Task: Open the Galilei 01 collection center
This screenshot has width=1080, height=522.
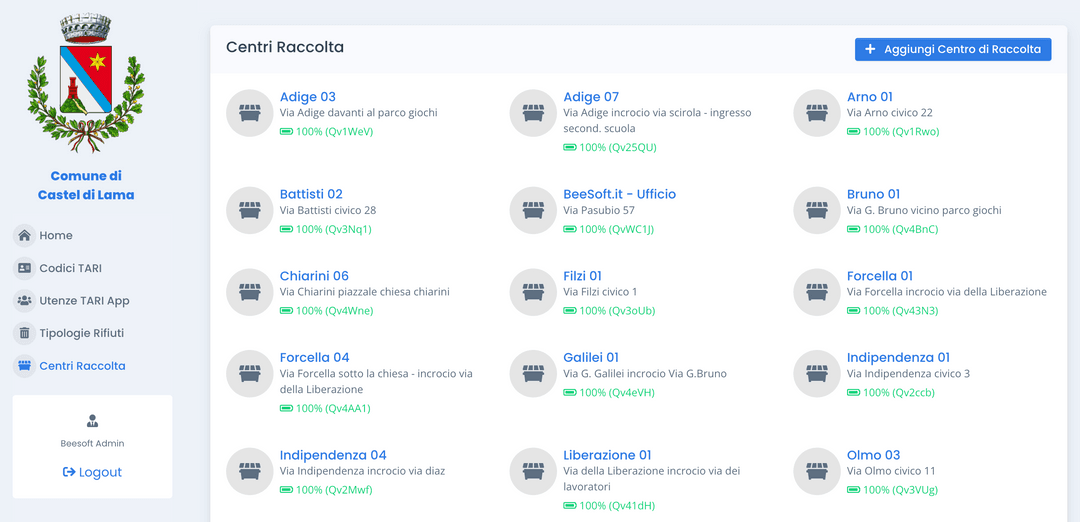Action: [590, 357]
